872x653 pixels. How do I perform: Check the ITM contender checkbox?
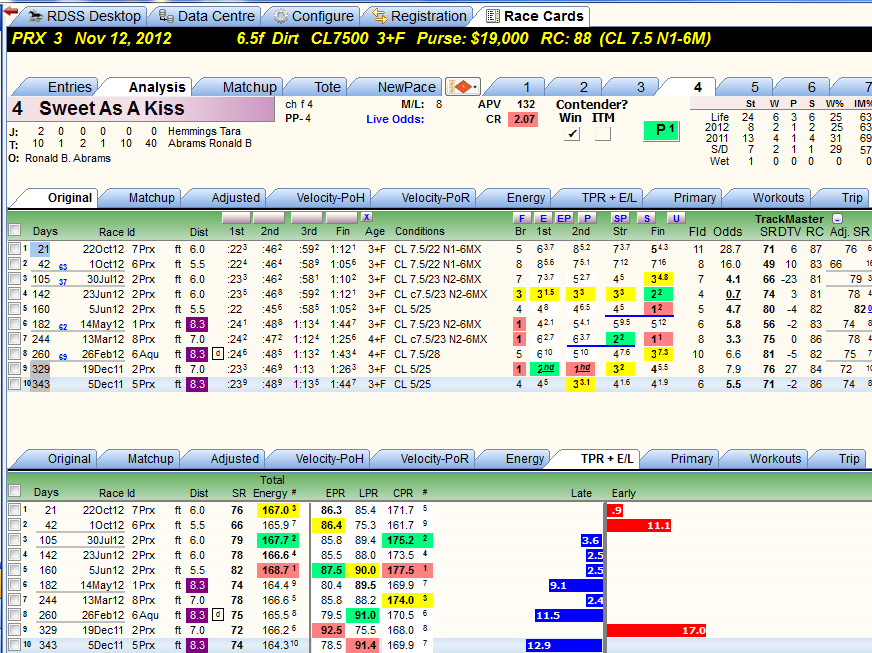[x=603, y=134]
